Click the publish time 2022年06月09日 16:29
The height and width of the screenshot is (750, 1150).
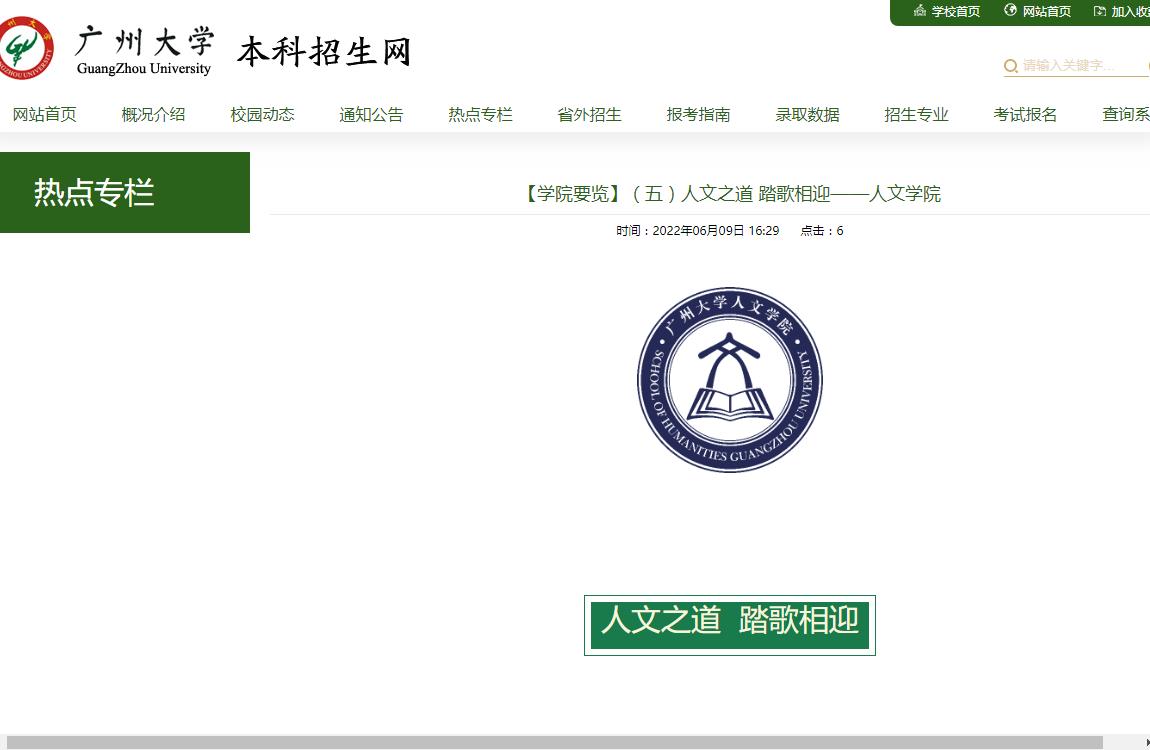point(697,230)
